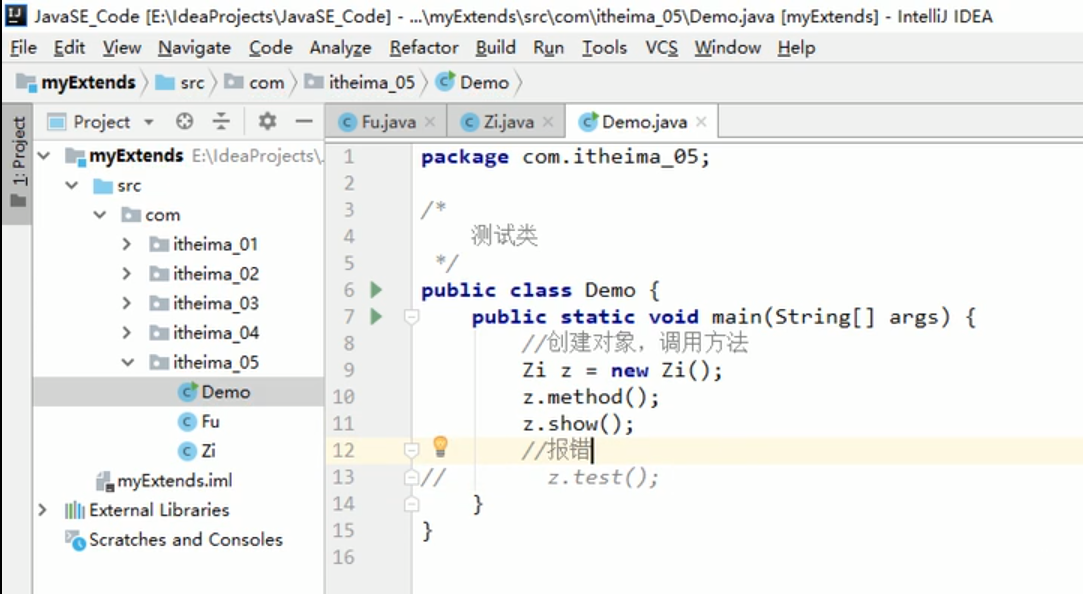The width and height of the screenshot is (1083, 594).
Task: Open the Navigate menu
Action: coord(194,48)
